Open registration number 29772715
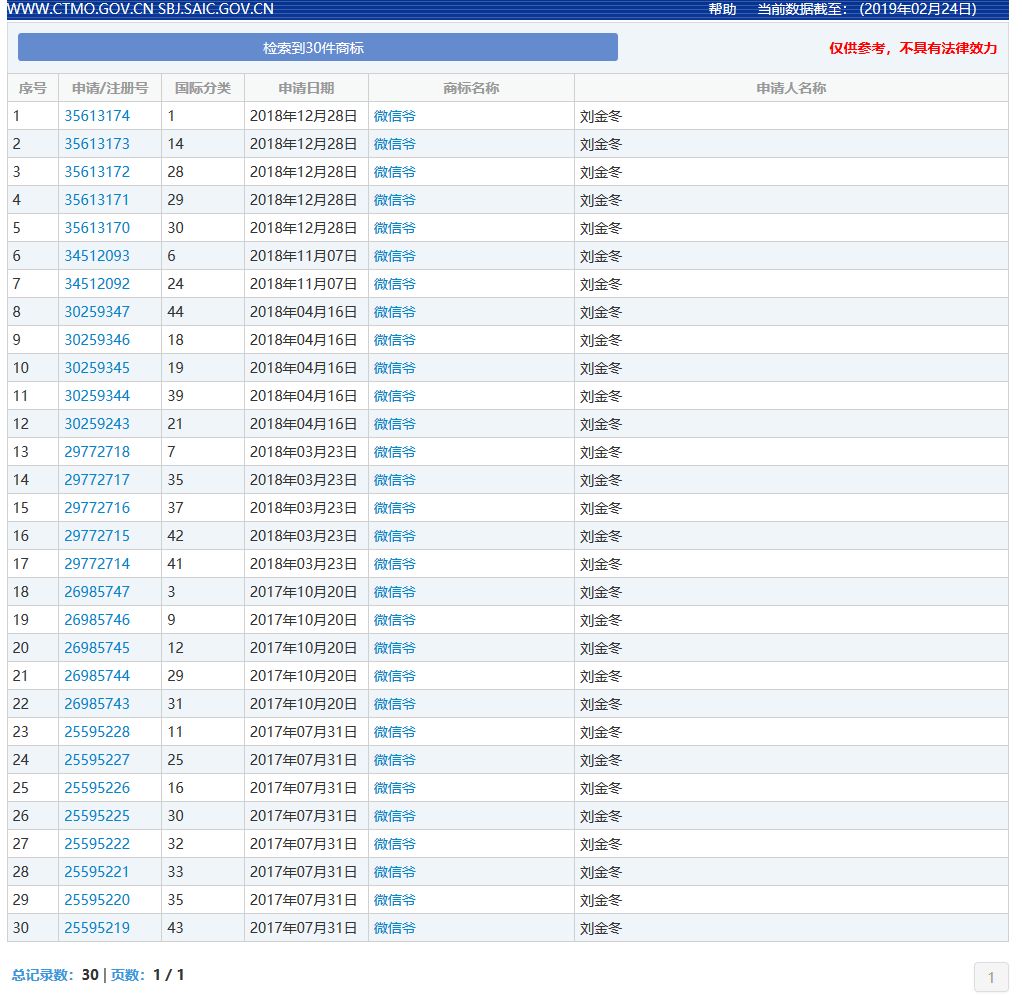The height and width of the screenshot is (995, 1022). tap(97, 536)
